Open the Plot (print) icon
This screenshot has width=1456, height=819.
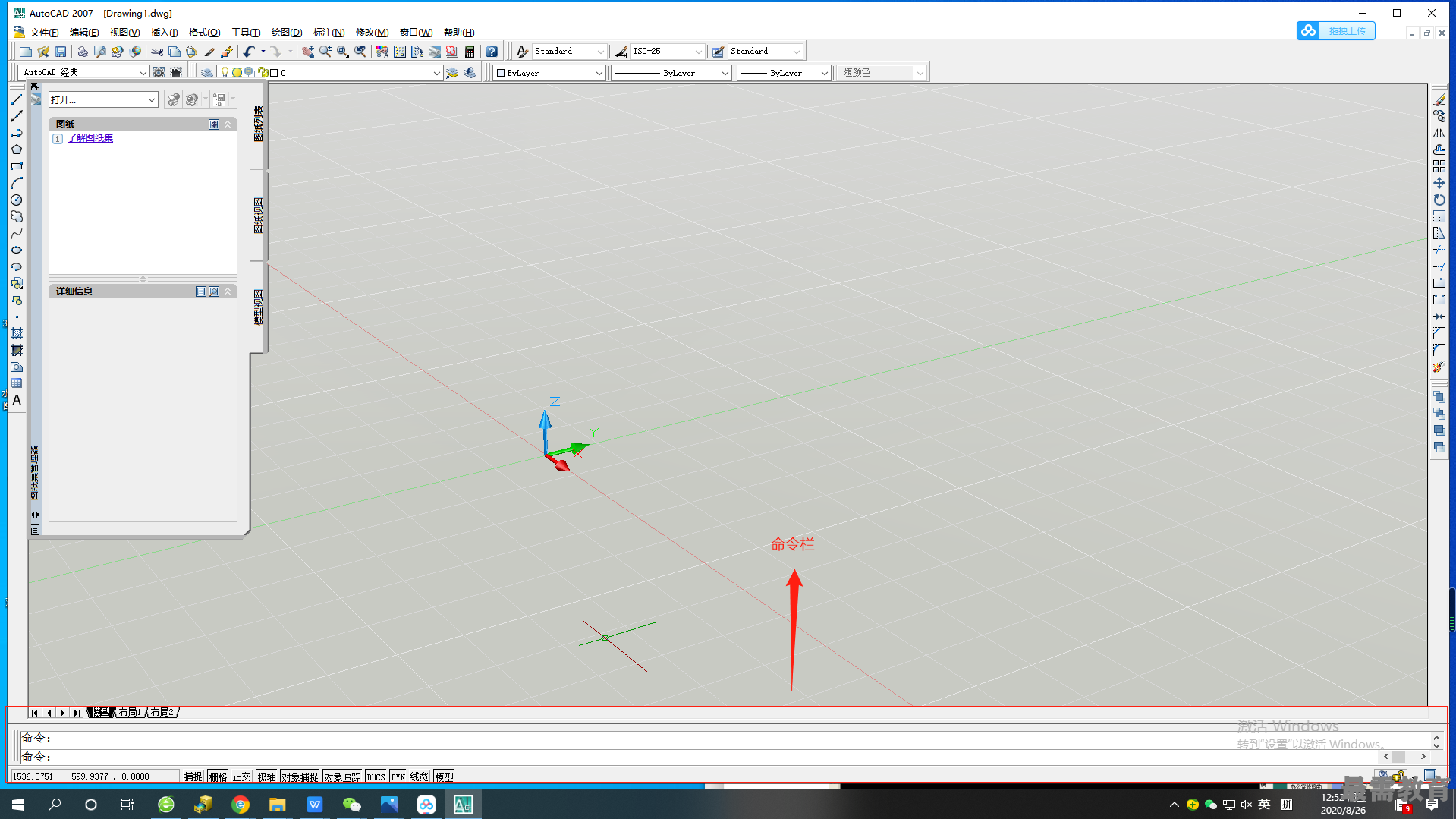point(82,52)
